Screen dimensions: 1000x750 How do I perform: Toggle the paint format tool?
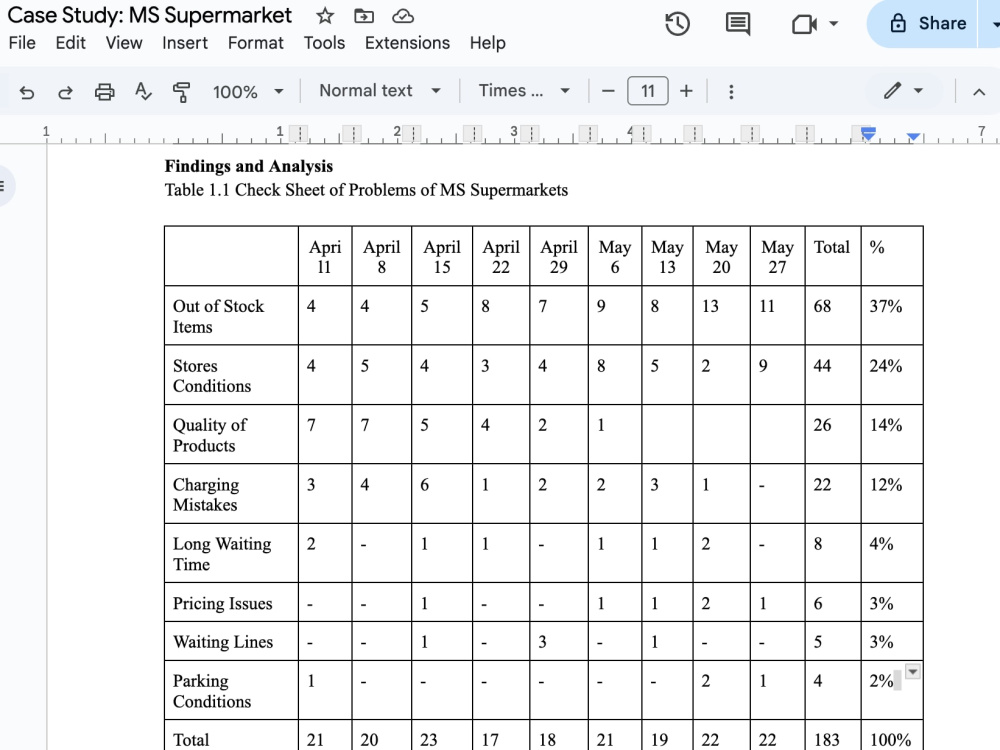[182, 92]
